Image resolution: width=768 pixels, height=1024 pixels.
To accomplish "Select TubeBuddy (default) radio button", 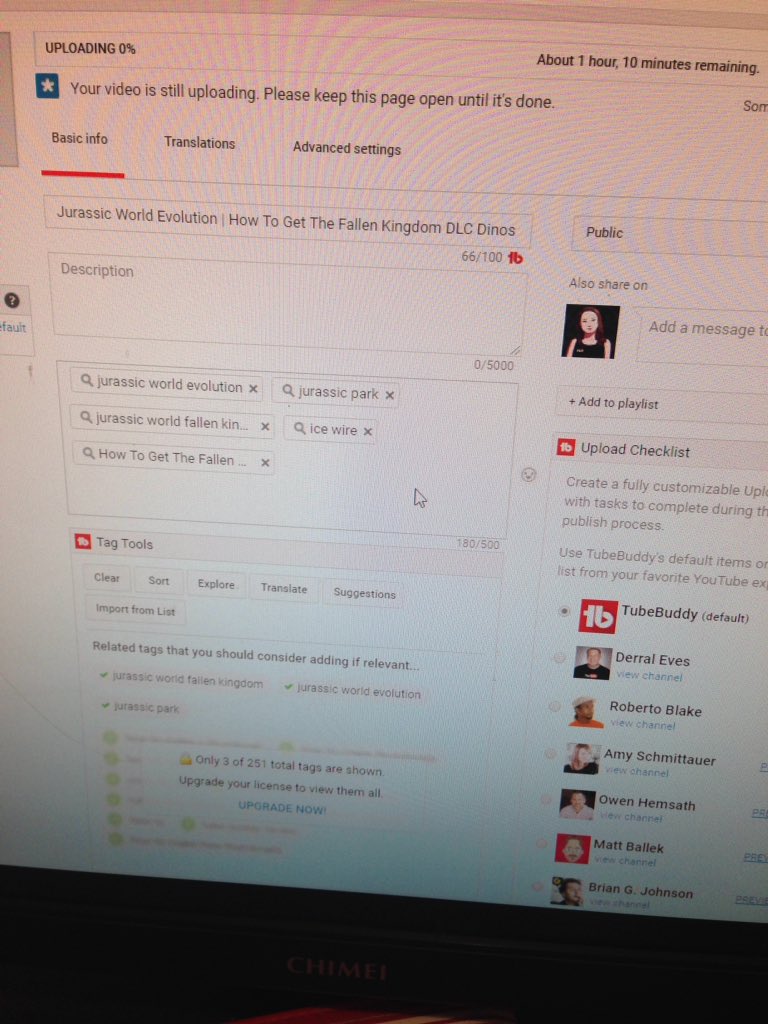I will [564, 611].
